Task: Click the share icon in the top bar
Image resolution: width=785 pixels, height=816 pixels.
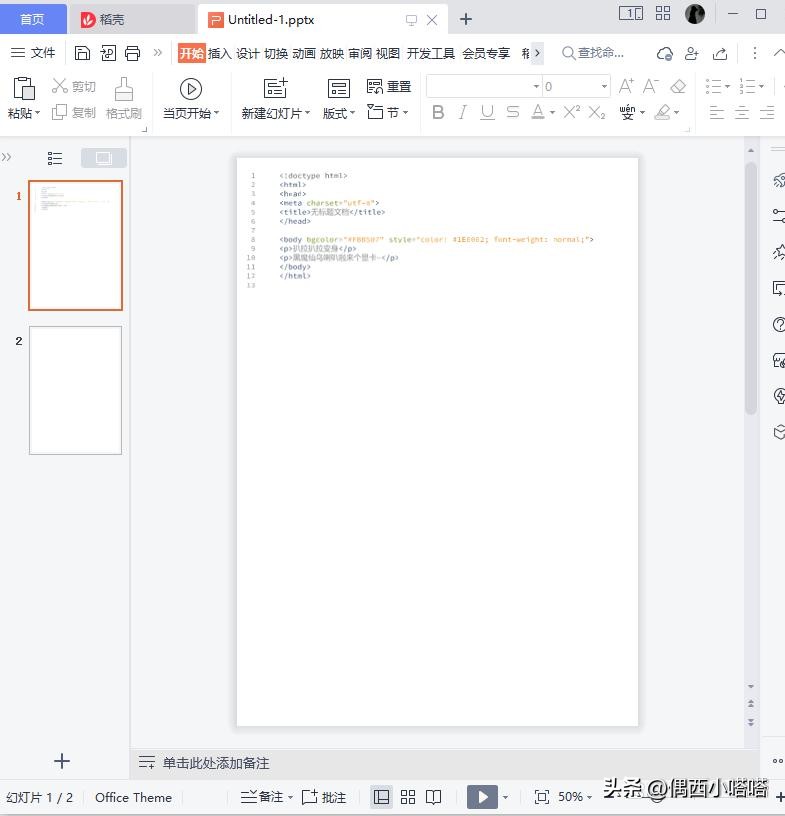Action: point(720,53)
